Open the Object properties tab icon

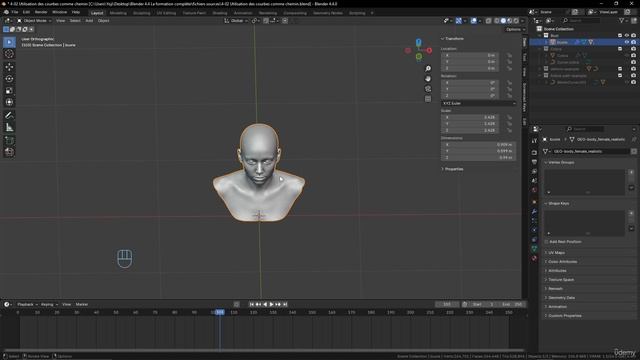534,202
